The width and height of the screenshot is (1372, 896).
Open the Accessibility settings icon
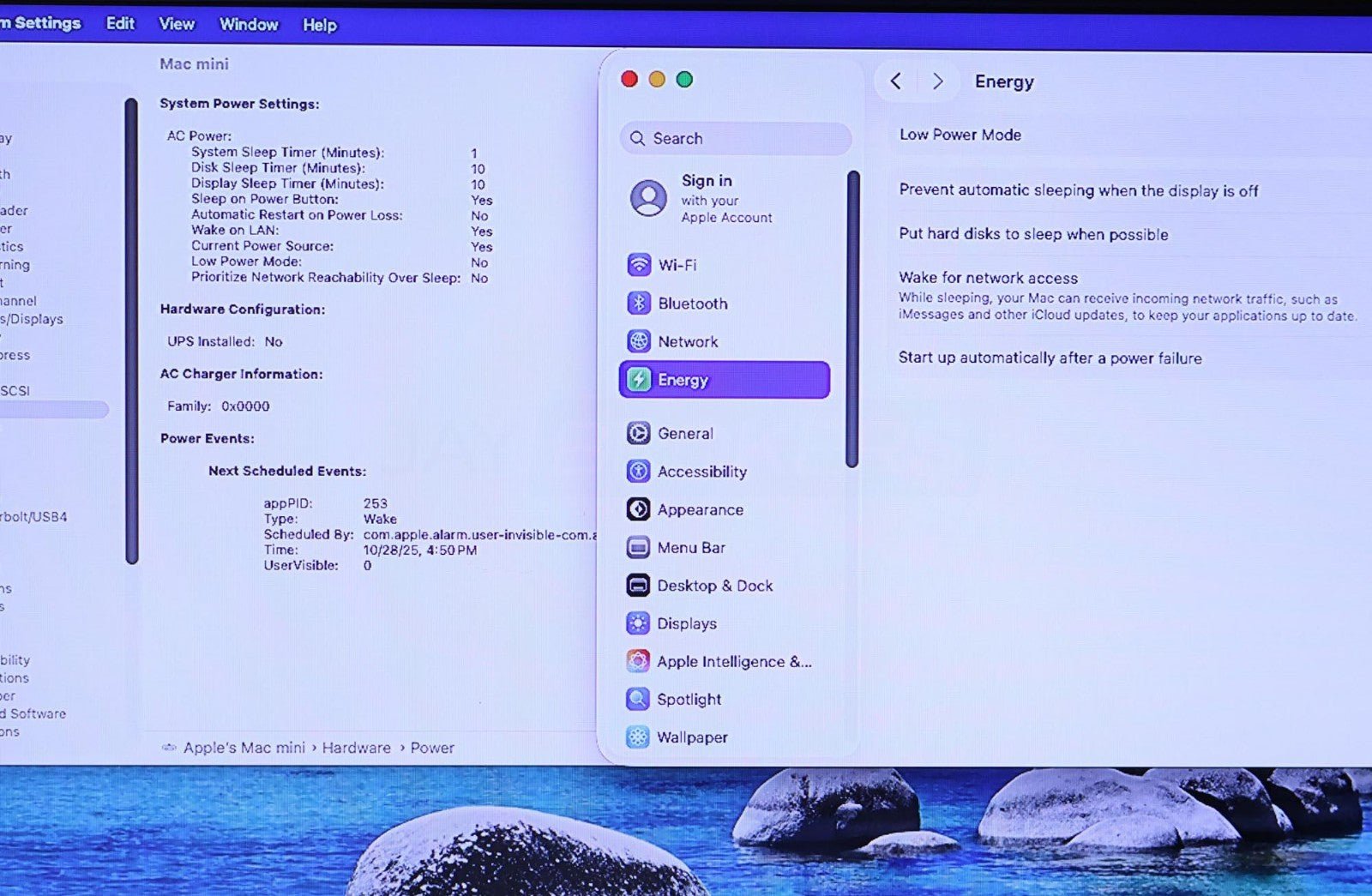pos(638,472)
